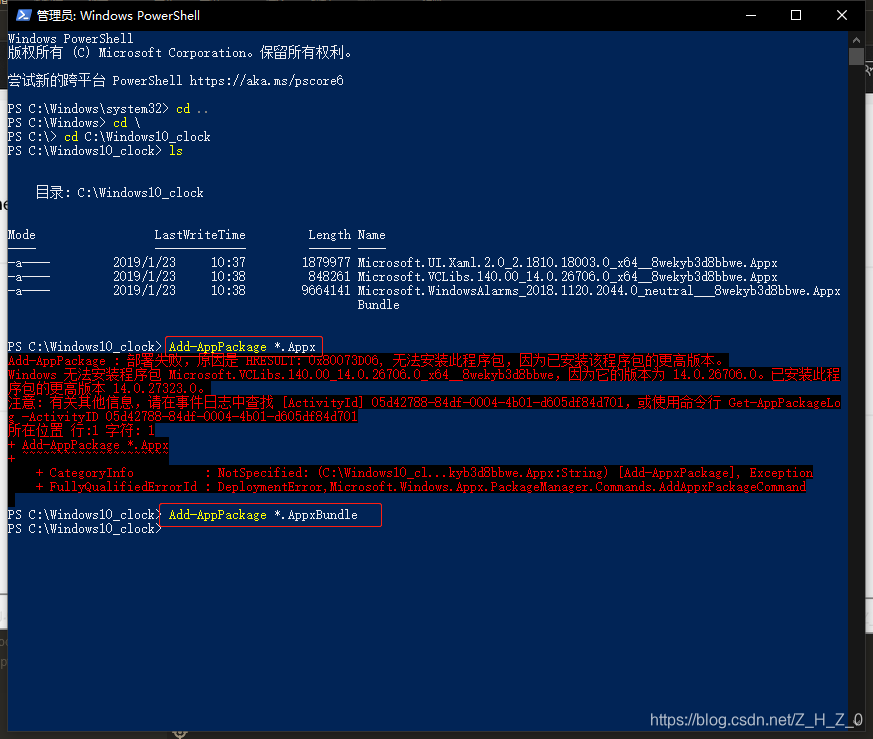Image resolution: width=873 pixels, height=739 pixels.
Task: Click the 'CategoryInfo' error detail line
Action: 424,473
